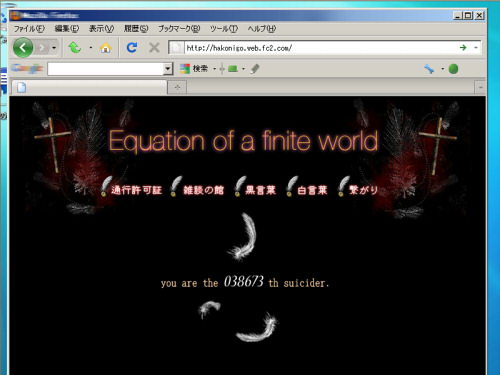Click the 038673 visitor counter
Image resolution: width=500 pixels, height=375 pixels.
click(243, 282)
